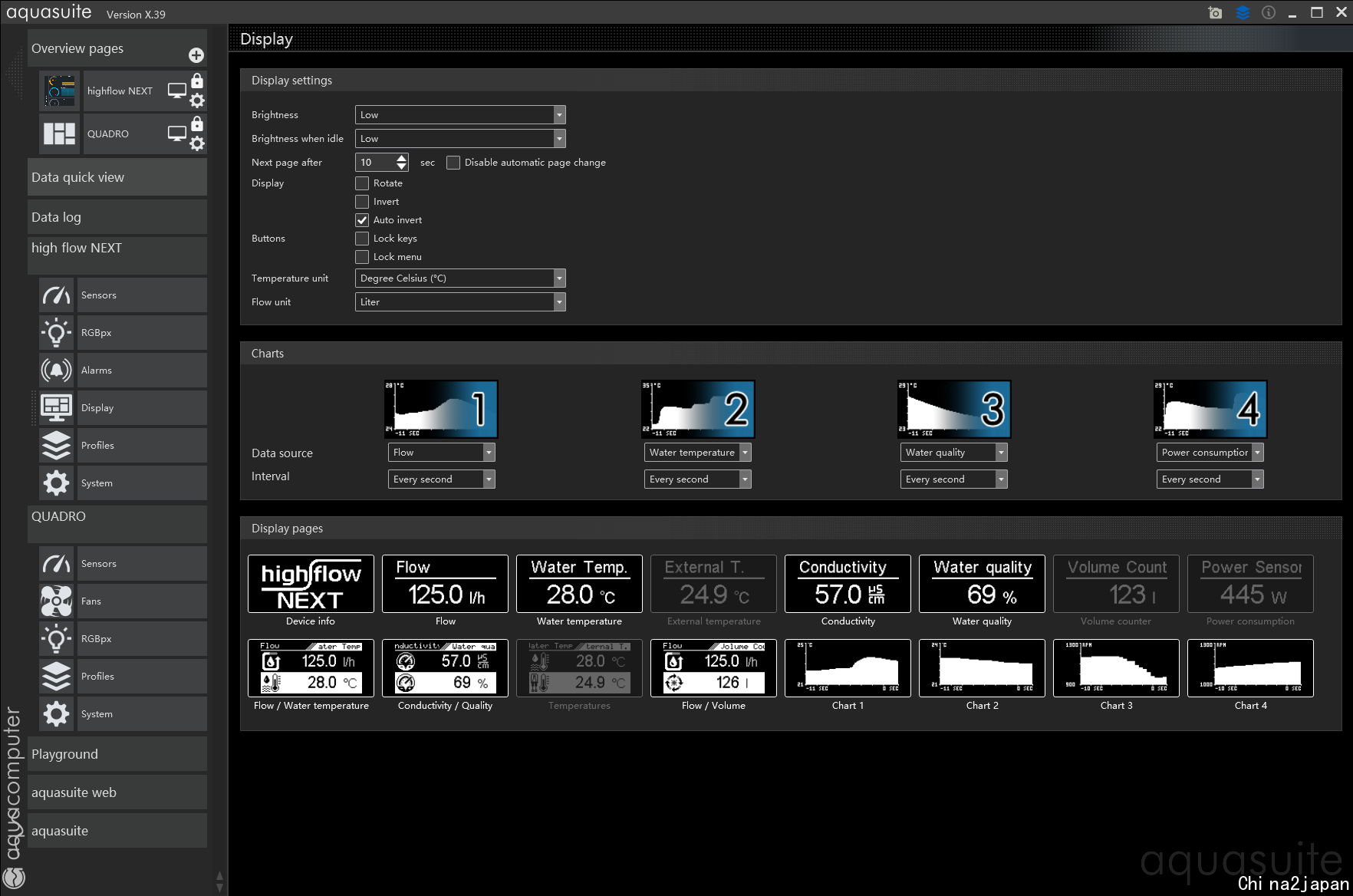Collapse QUADRO device header

[117, 524]
